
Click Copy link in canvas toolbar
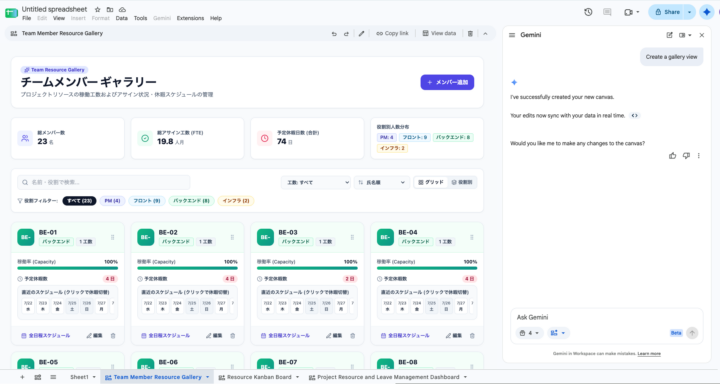click(x=392, y=34)
